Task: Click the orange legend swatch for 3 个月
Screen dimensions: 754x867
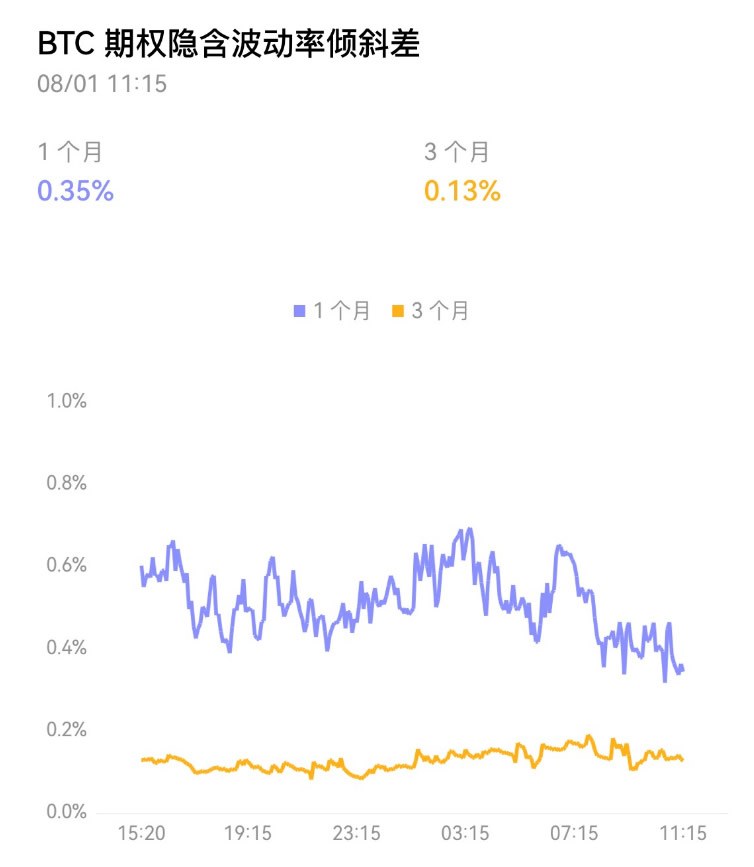Action: 397,312
